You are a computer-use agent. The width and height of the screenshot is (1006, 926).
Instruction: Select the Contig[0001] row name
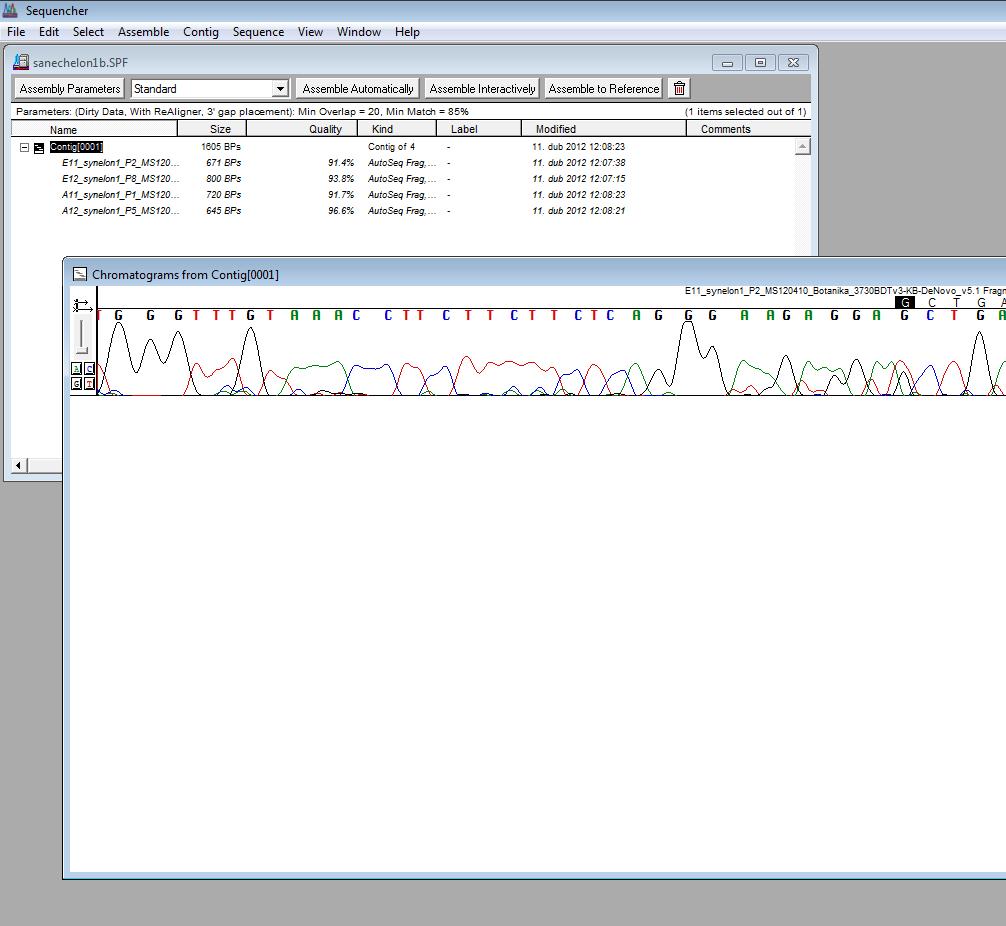76,147
